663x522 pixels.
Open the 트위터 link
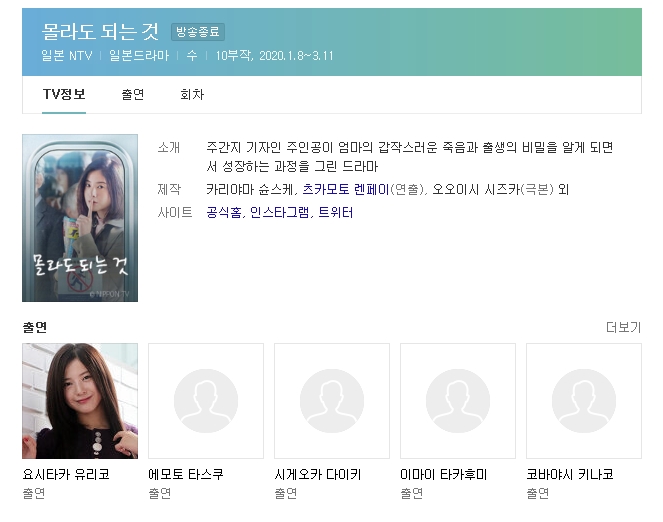tap(335, 212)
